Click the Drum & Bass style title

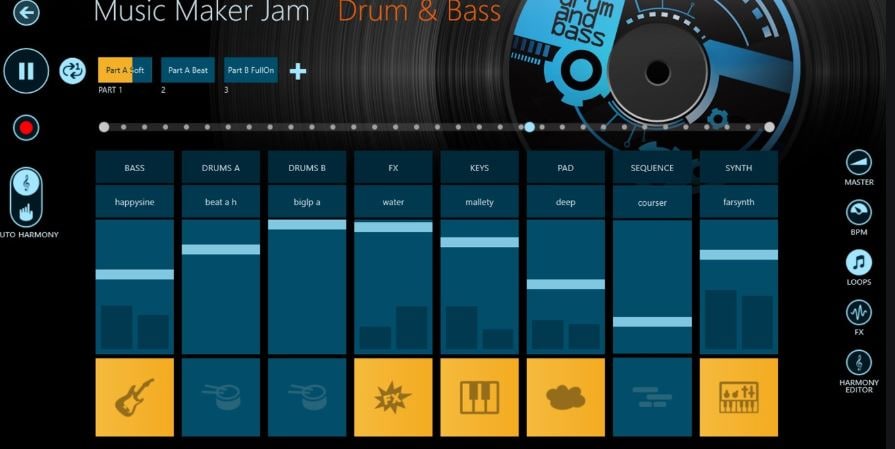(x=419, y=10)
